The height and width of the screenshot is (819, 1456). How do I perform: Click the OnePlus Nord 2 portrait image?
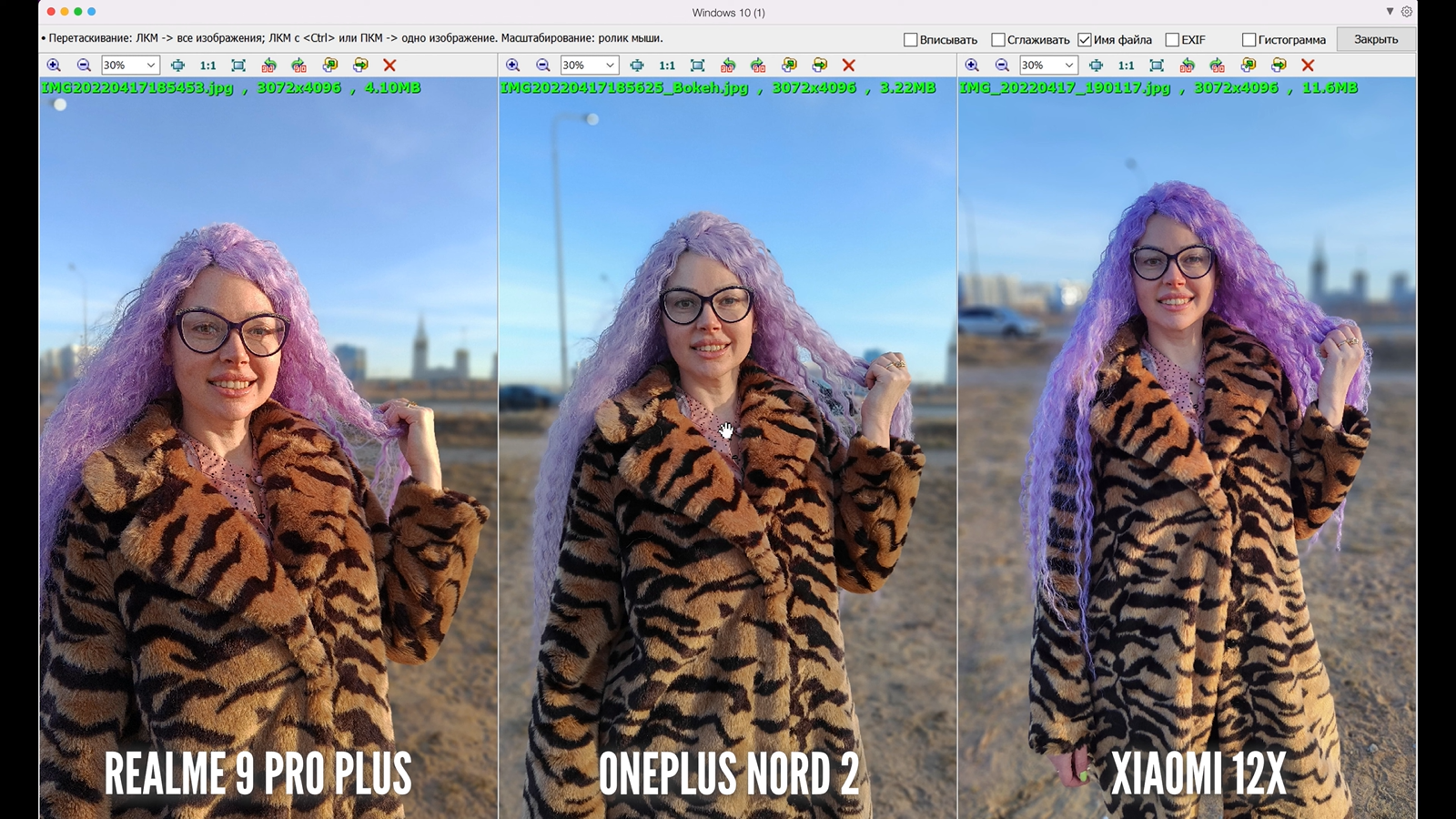coord(728,448)
